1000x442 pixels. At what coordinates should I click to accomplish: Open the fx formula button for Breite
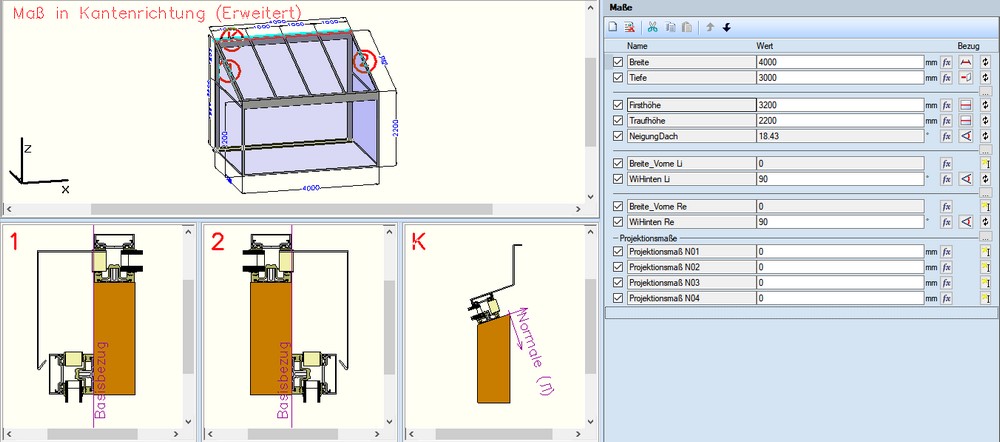(x=946, y=62)
